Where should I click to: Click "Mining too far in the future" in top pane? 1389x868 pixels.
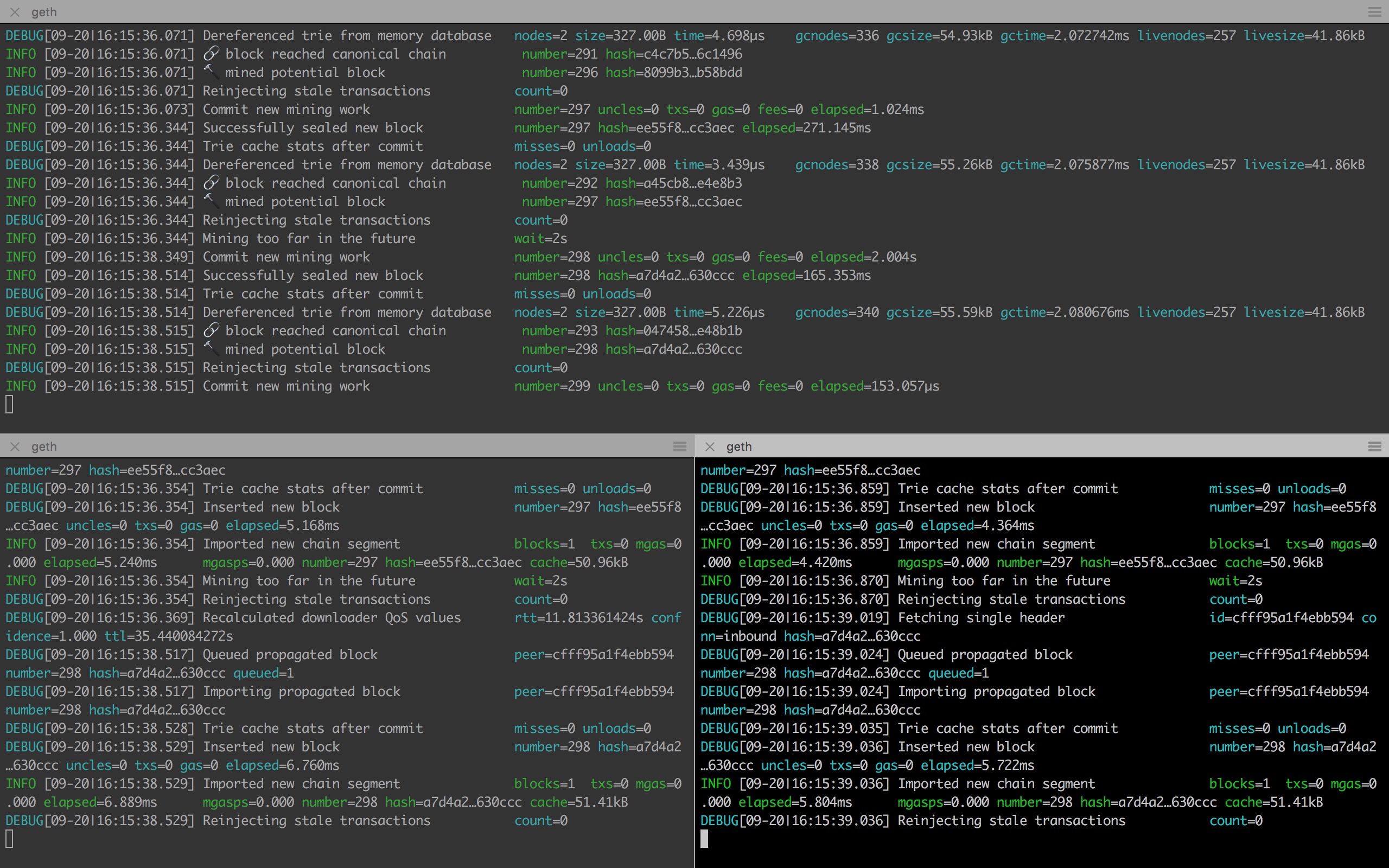(309, 238)
